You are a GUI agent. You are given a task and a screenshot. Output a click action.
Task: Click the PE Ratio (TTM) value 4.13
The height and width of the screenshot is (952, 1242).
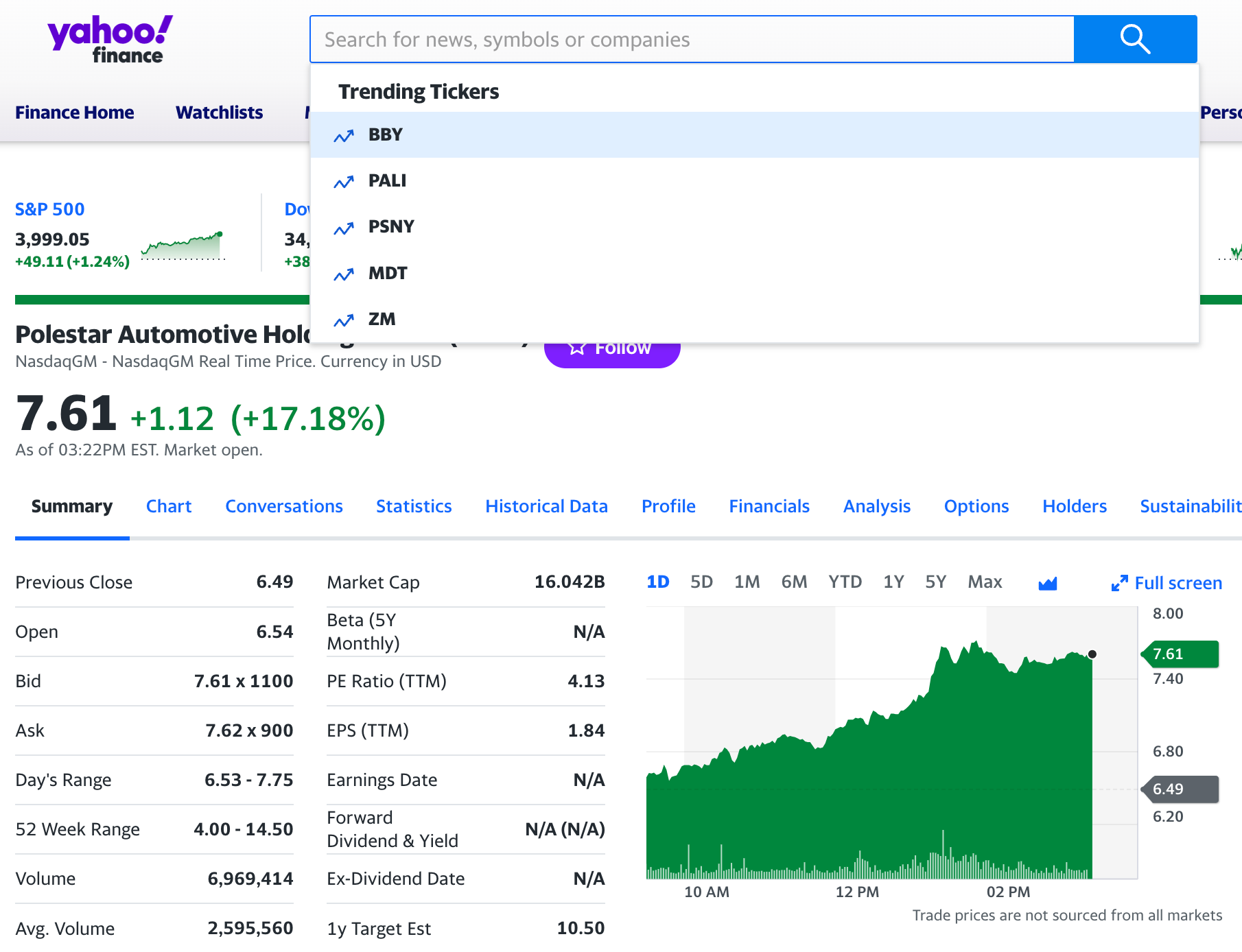coord(586,681)
